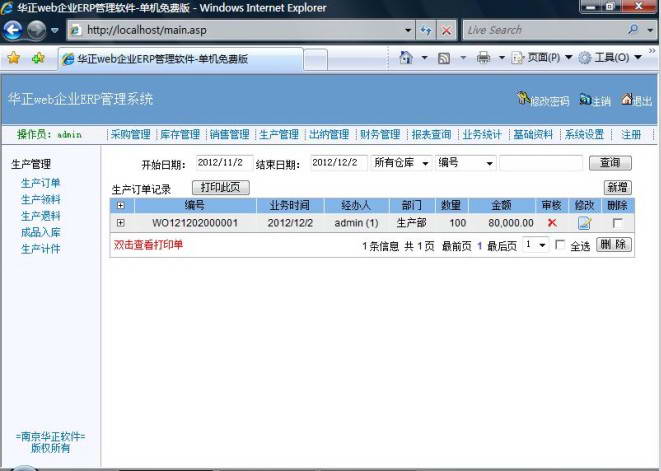661x471 pixels.
Task: Click the 修改密码 key icon
Action: tap(523, 100)
